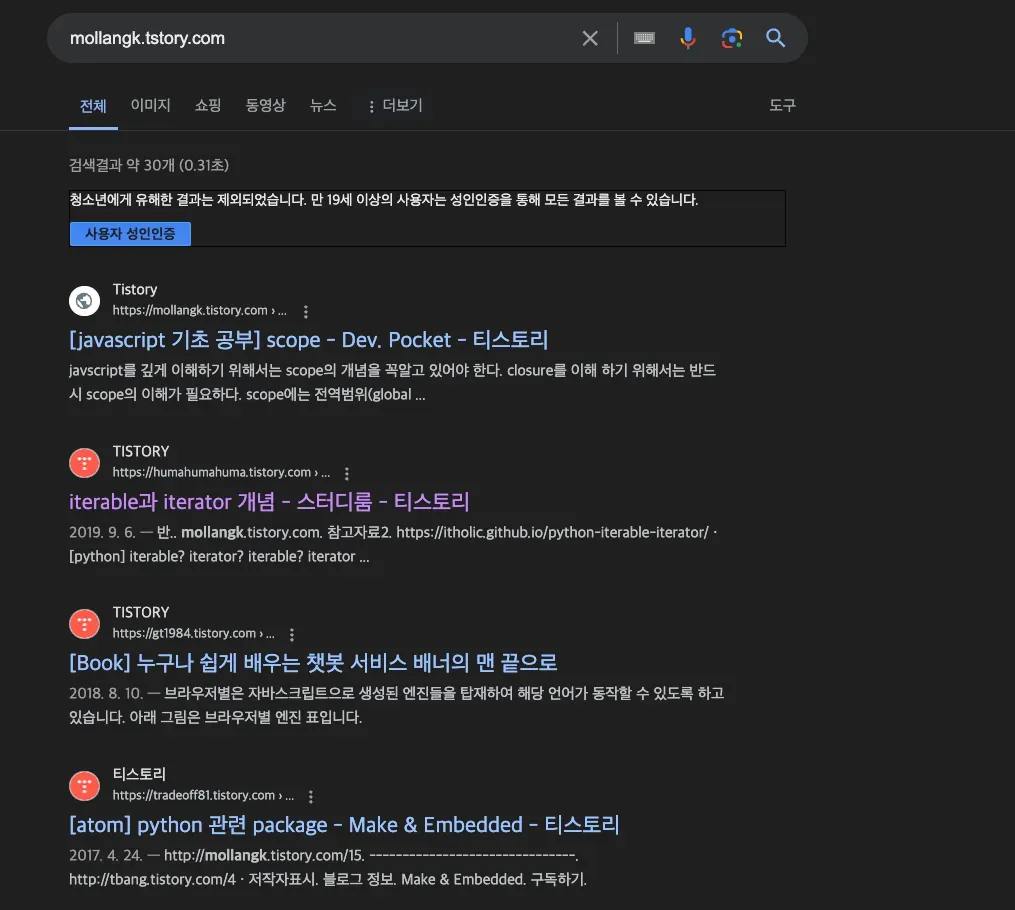
Task: Click the snippet dated 2017. 4. 24.
Action: [328, 867]
